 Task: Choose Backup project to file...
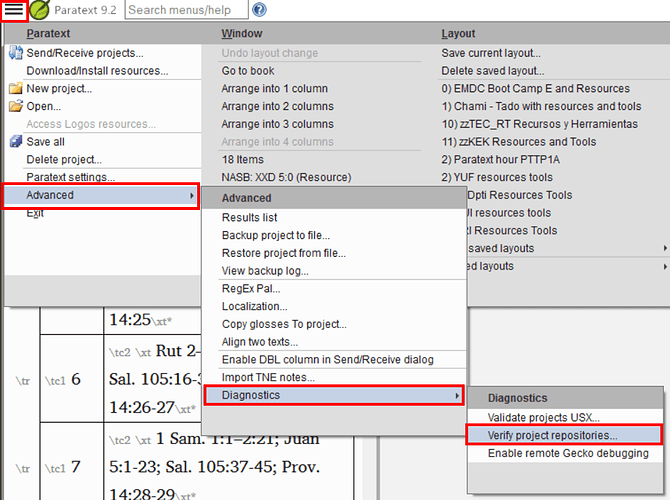point(276,235)
